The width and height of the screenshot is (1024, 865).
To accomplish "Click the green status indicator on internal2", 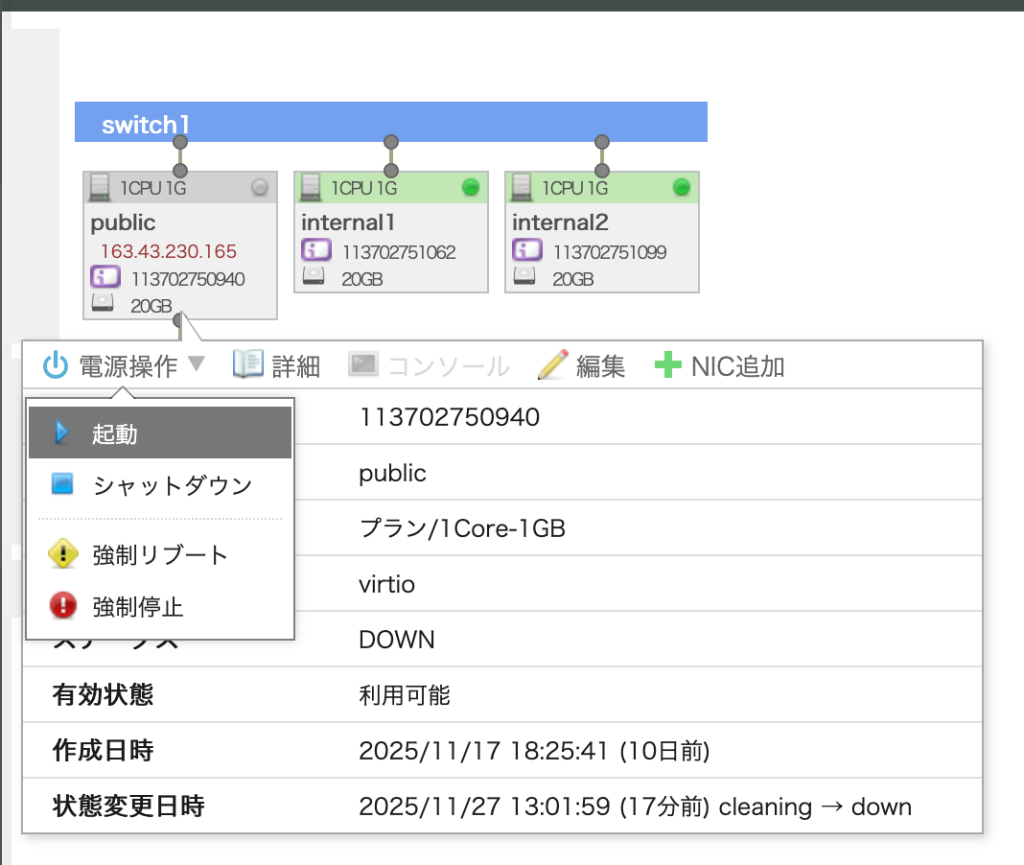I will click(x=681, y=187).
